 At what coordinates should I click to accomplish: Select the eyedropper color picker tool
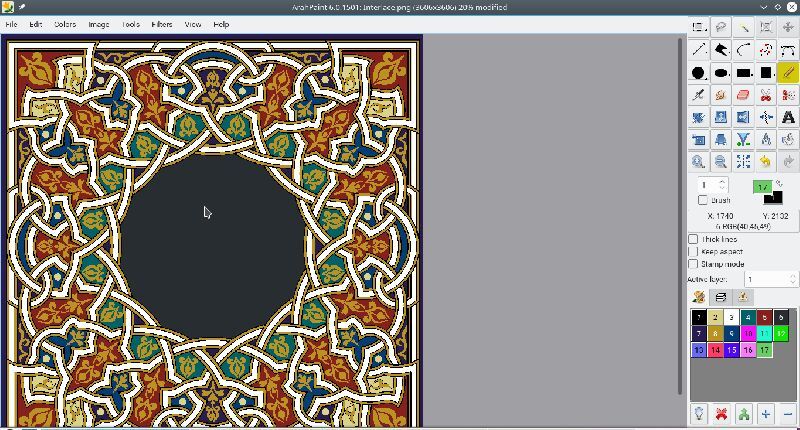(698, 95)
